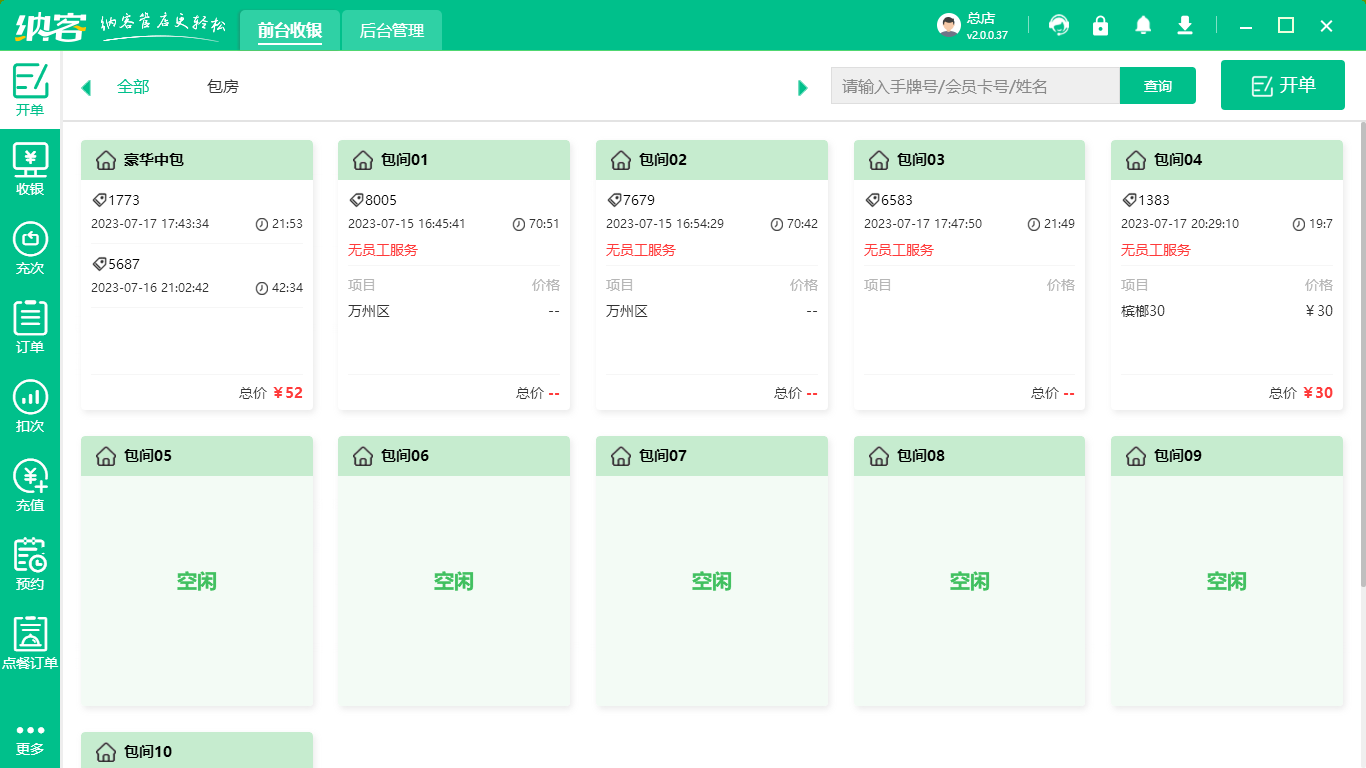Open the idle room 包间07 card
The image size is (1366, 768).
(712, 581)
